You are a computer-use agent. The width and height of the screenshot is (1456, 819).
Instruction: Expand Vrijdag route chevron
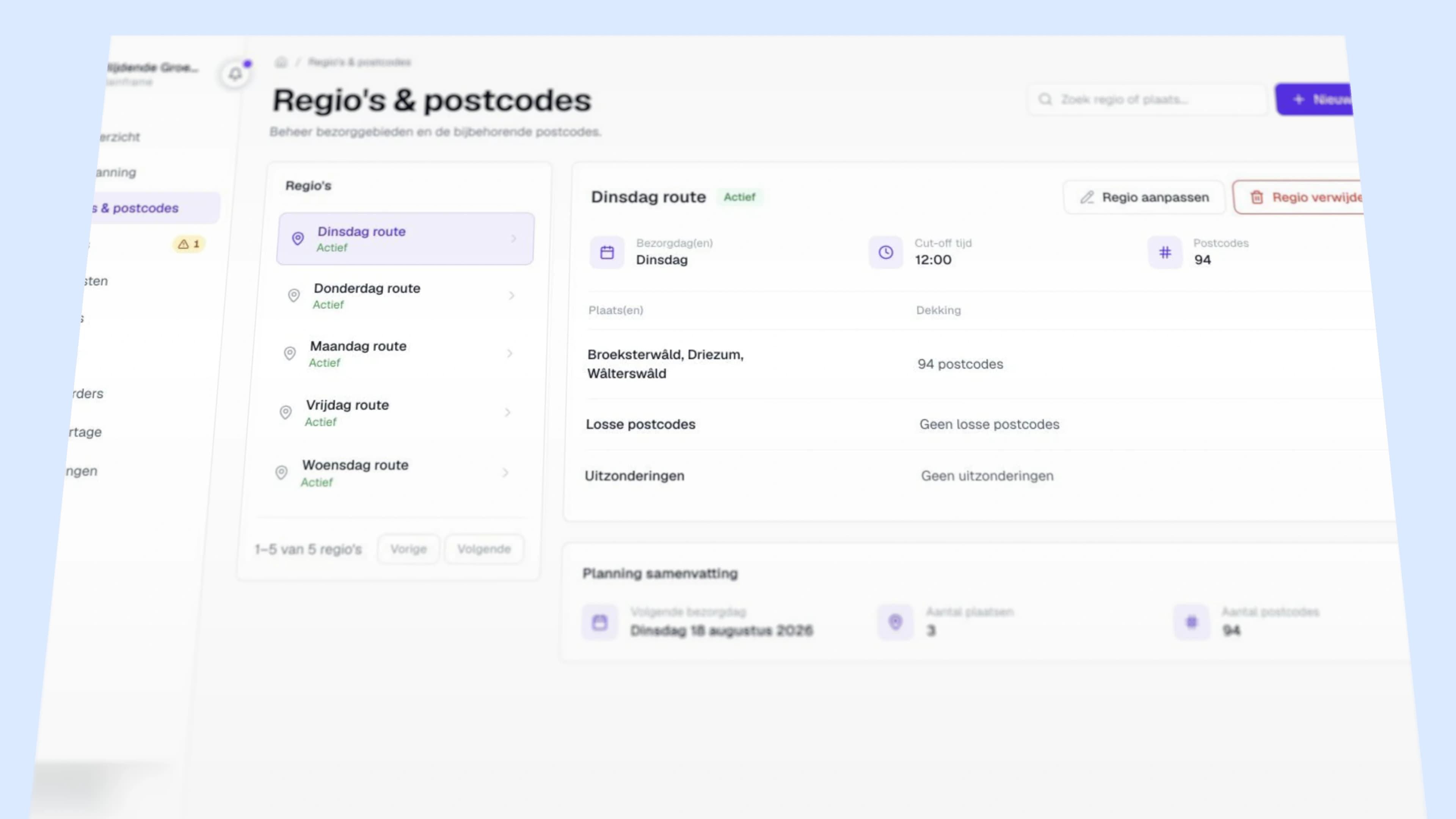click(508, 413)
